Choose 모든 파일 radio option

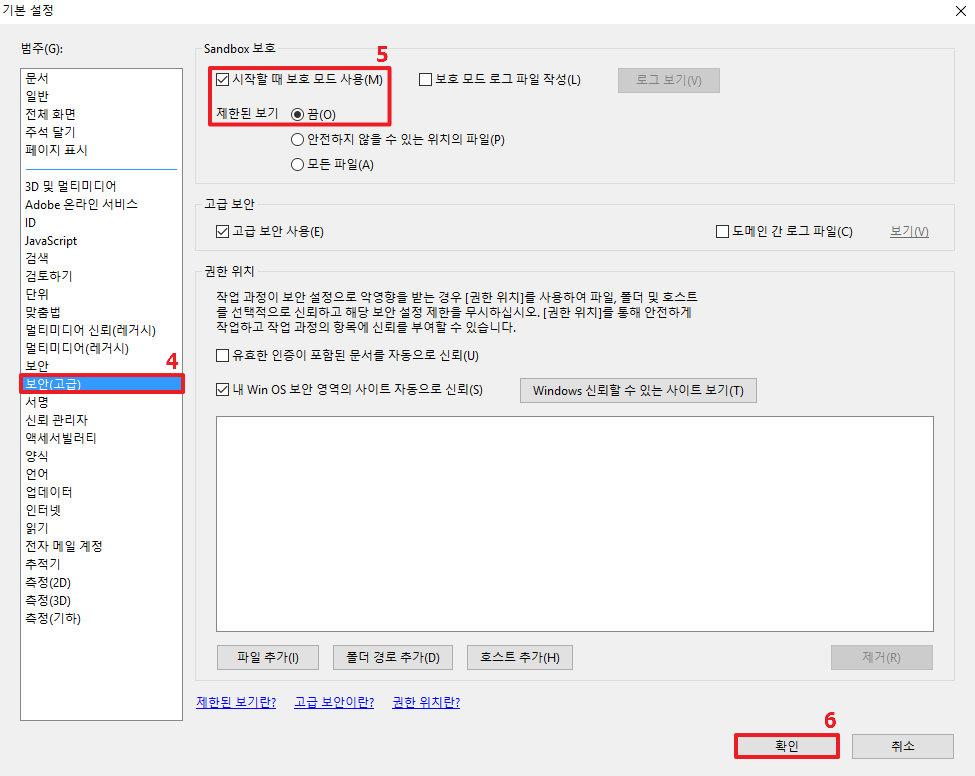click(297, 165)
